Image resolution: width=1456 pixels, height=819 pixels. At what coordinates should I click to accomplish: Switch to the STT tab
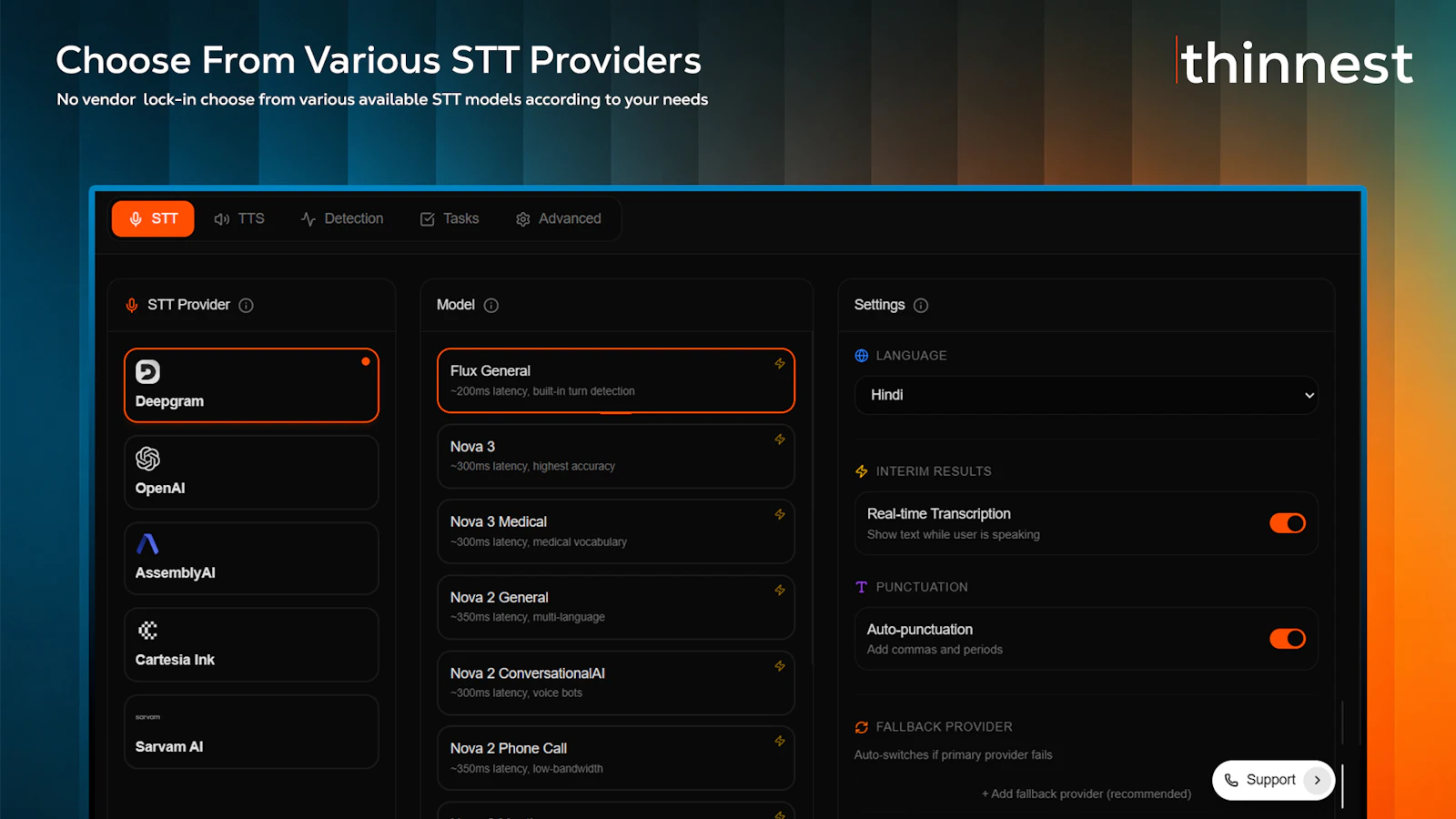(153, 218)
